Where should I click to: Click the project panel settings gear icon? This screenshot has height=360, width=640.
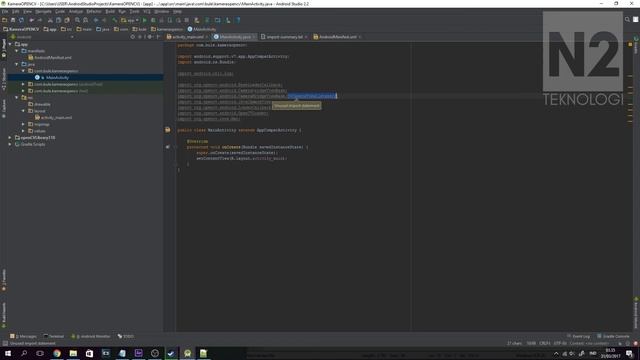point(150,37)
